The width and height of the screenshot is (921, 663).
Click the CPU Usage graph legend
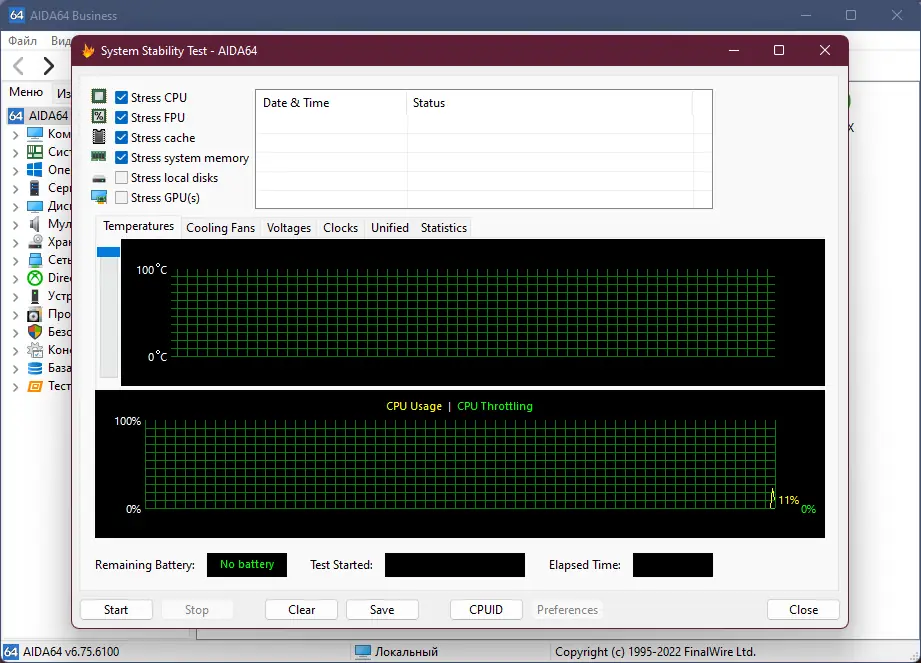[414, 406]
